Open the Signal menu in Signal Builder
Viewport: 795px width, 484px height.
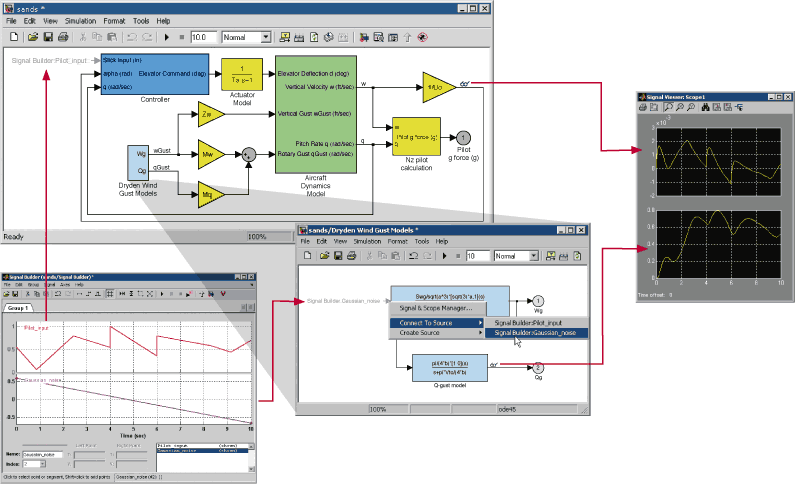(x=49, y=285)
